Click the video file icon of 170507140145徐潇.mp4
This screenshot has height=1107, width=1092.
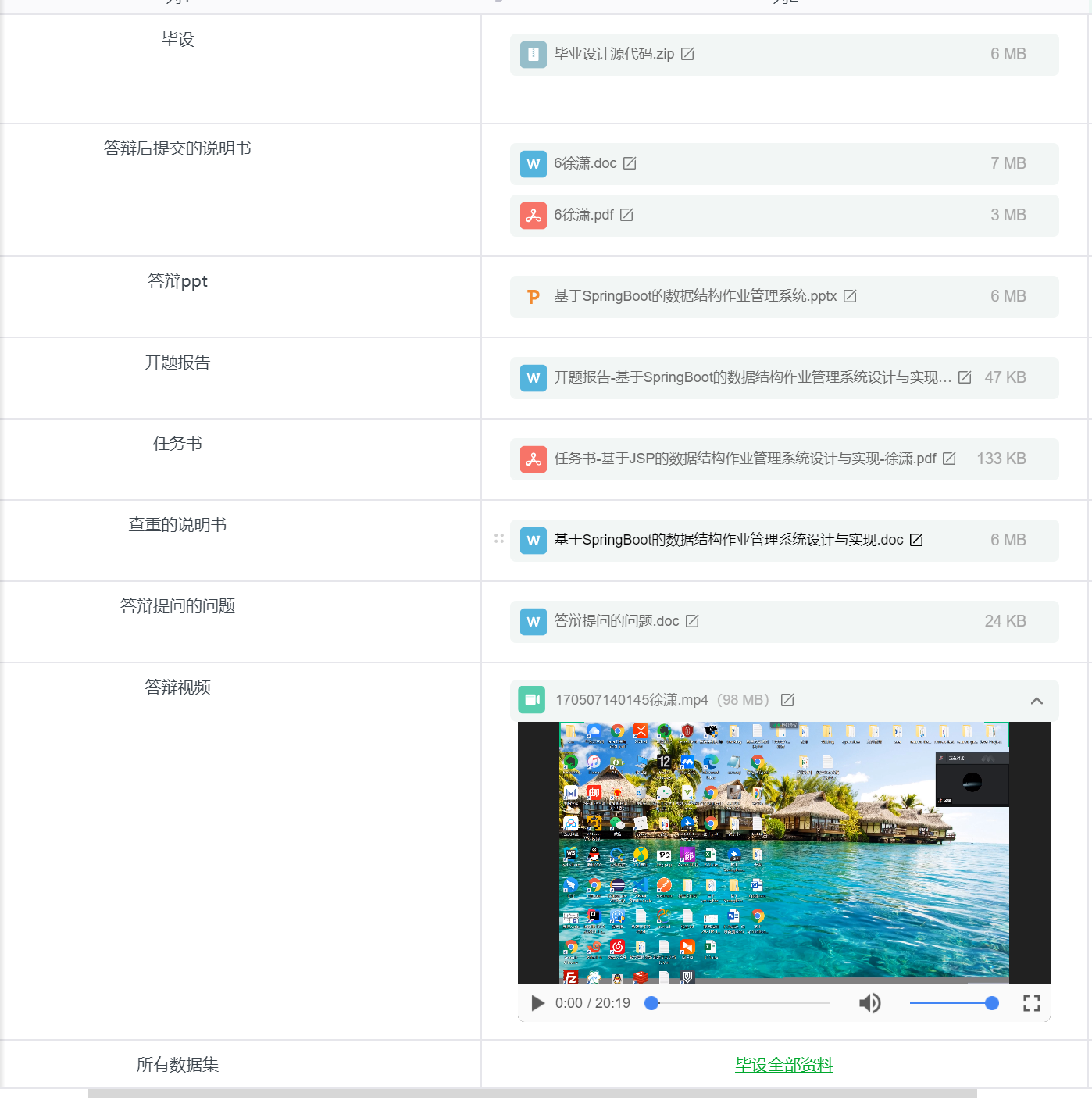pyautogui.click(x=532, y=700)
